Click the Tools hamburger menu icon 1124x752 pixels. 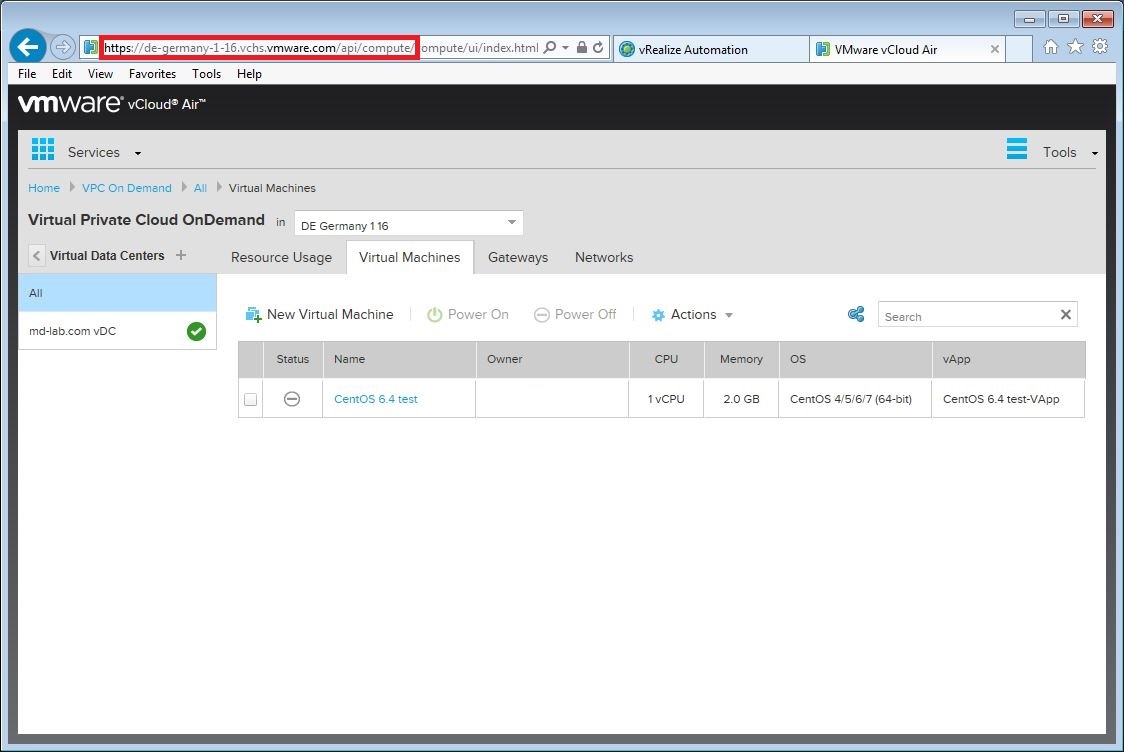pos(1017,150)
